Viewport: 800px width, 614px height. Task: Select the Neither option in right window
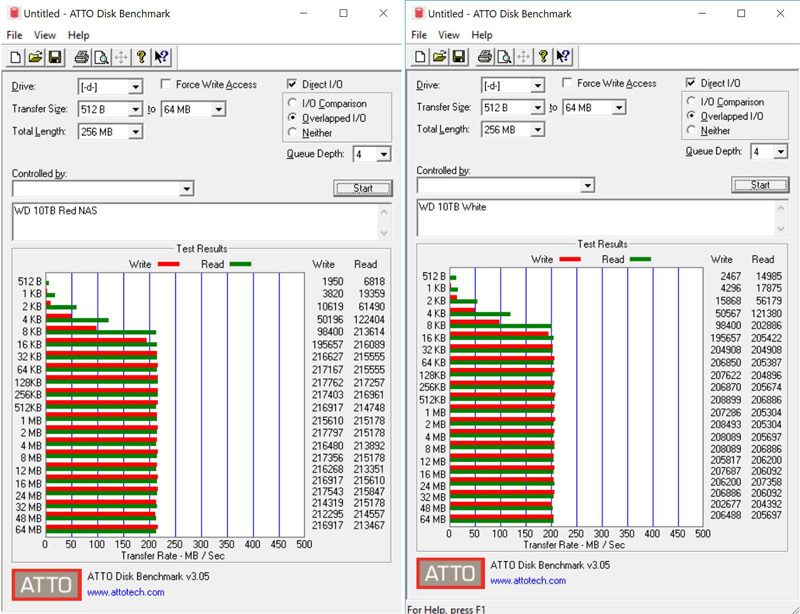coord(692,130)
